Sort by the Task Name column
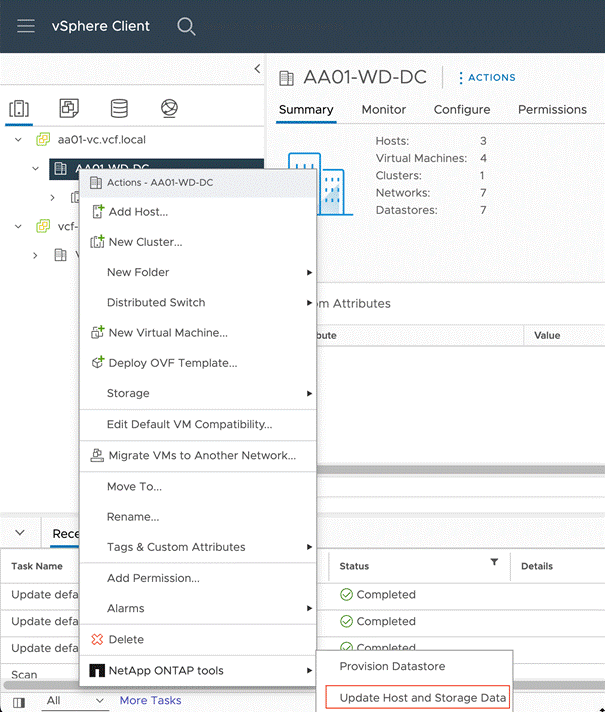The width and height of the screenshot is (605, 712). [37, 566]
